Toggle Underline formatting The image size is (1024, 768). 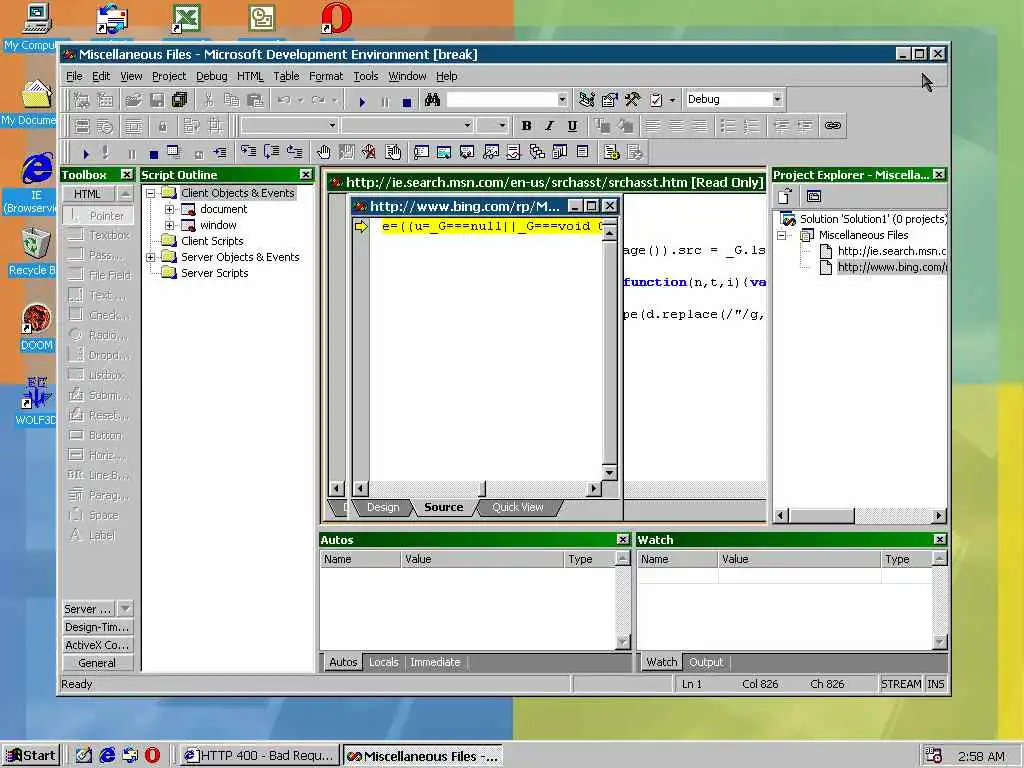point(572,126)
